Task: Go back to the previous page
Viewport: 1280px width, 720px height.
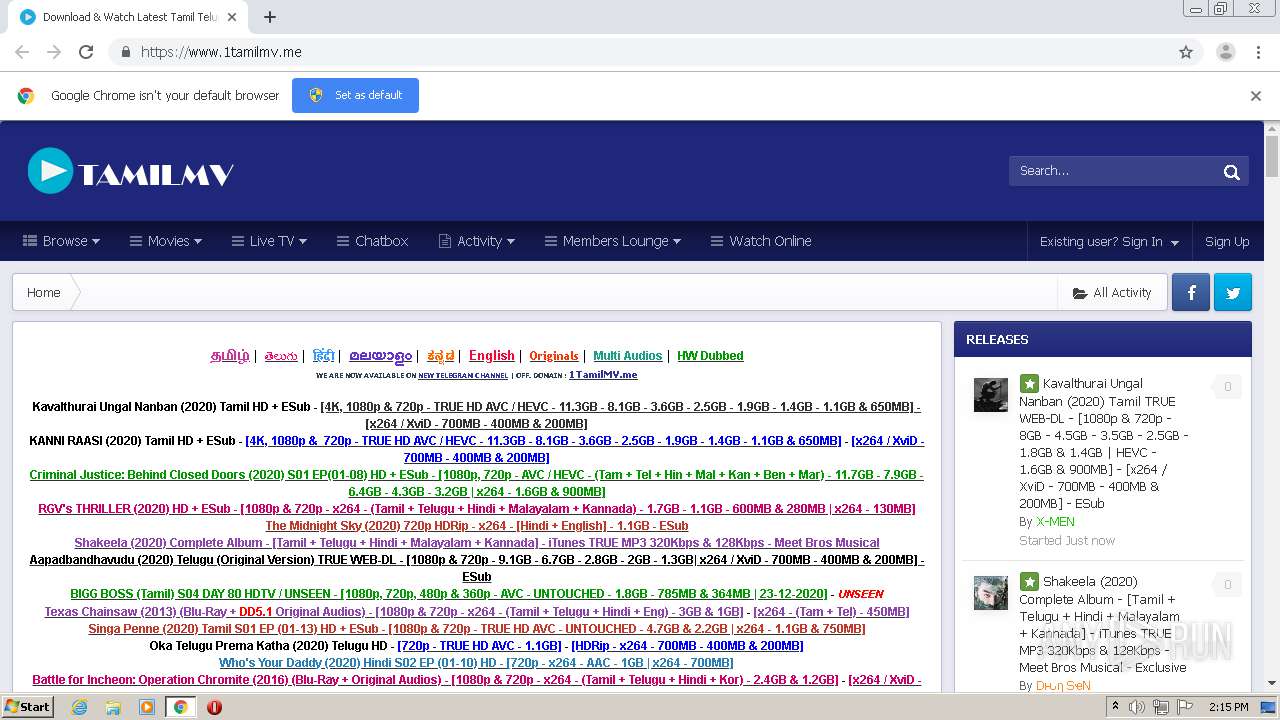Action: coord(22,52)
